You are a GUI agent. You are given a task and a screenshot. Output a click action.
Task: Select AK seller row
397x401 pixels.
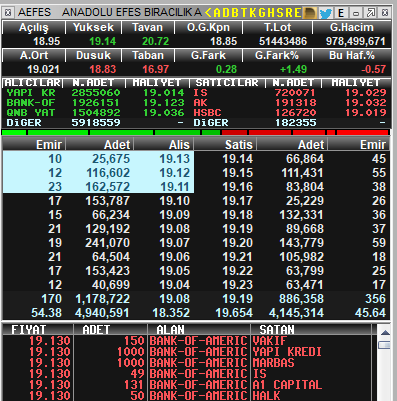tap(291, 103)
